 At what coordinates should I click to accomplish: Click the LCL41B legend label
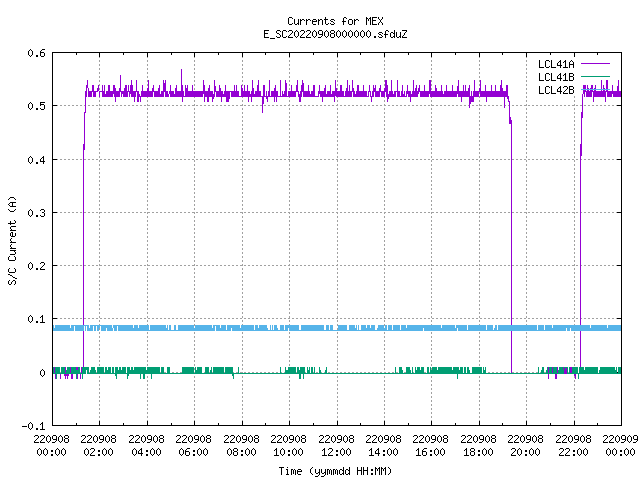(556, 77)
